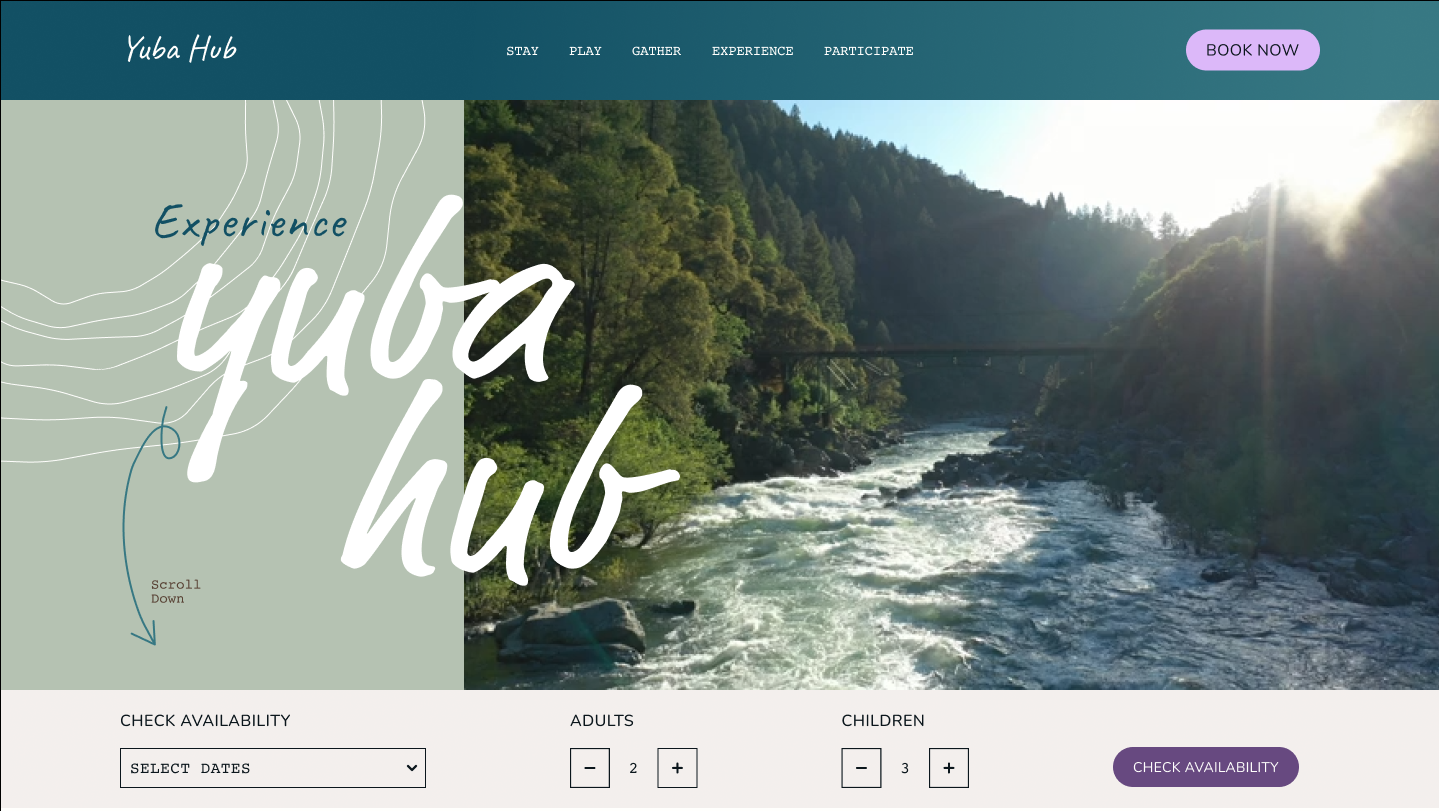The width and height of the screenshot is (1439, 811).
Task: Open the Select Dates dropdown
Action: (x=273, y=768)
